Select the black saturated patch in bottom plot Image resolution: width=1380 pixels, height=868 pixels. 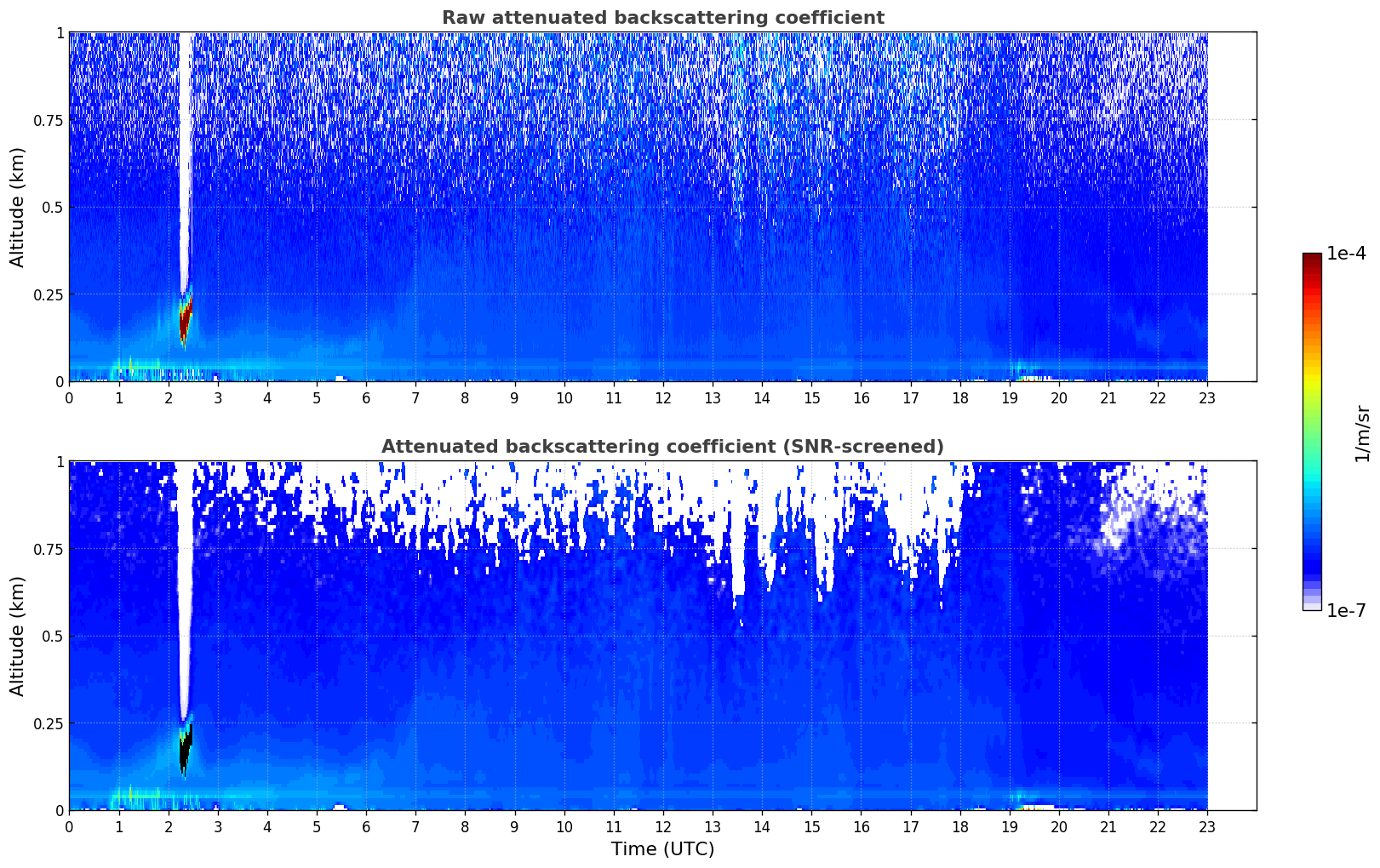tap(185, 749)
